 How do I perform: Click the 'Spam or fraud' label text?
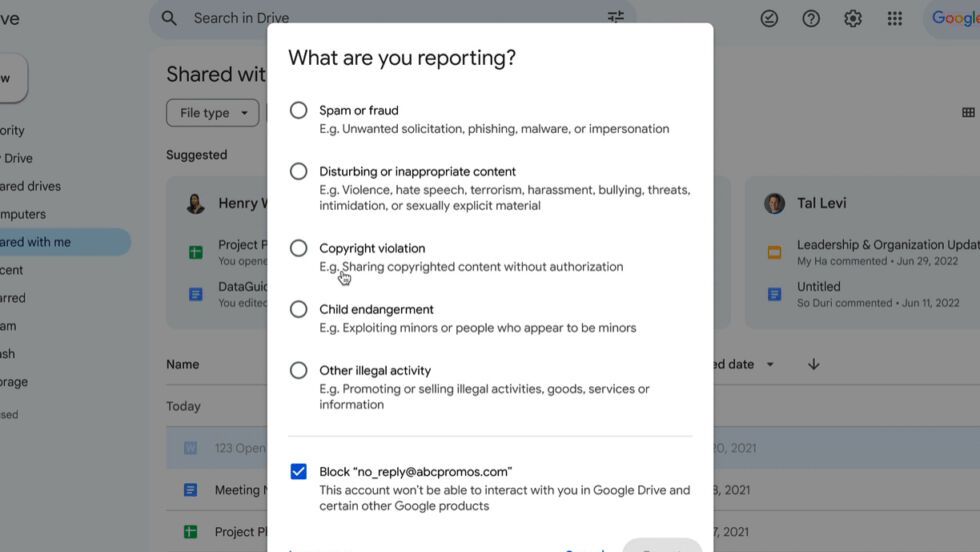coord(359,111)
